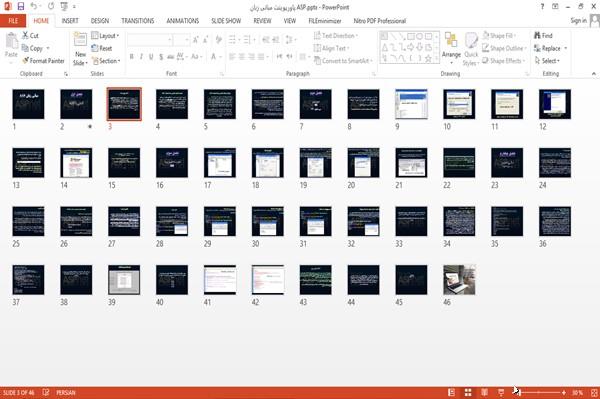The height and width of the screenshot is (399, 600).
Task: Toggle Slide Sorter view button
Action: [x=468, y=392]
